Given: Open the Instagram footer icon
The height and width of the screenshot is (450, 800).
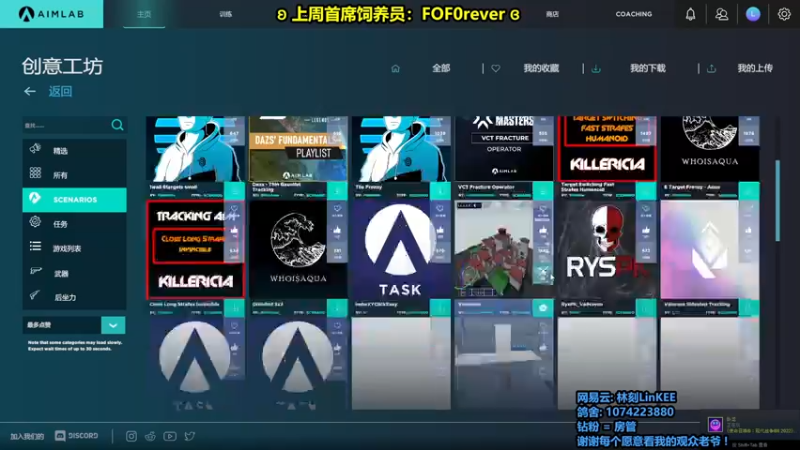Looking at the screenshot, I should (x=131, y=436).
